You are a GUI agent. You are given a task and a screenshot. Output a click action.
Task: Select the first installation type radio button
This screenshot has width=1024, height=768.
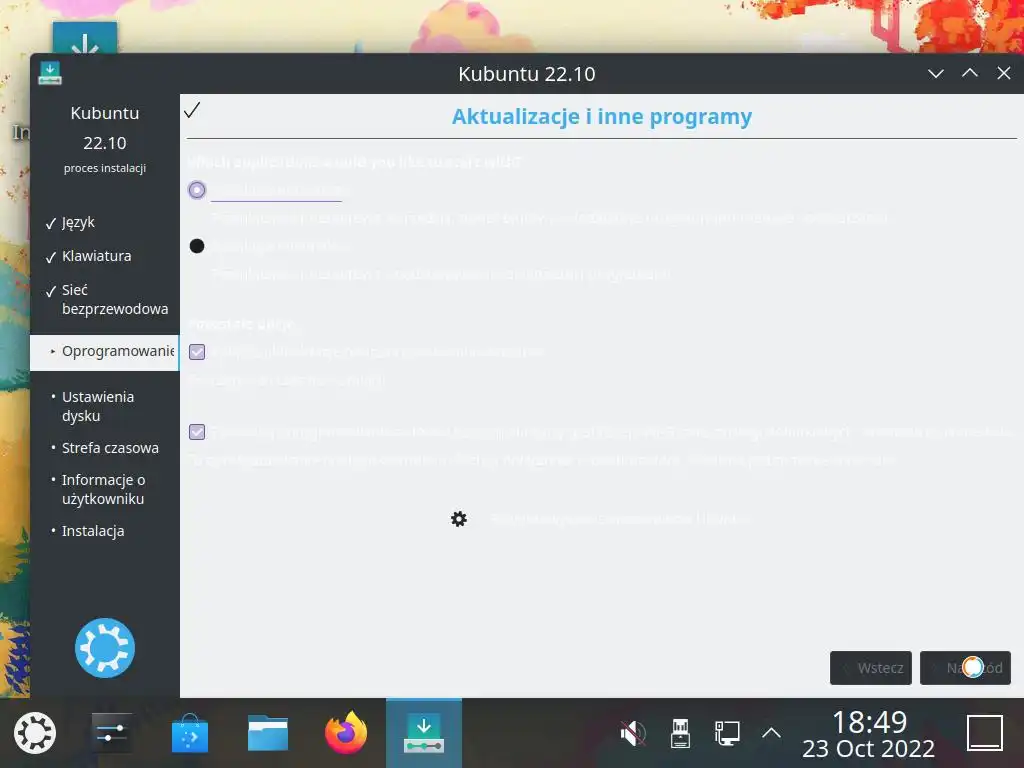tap(197, 190)
